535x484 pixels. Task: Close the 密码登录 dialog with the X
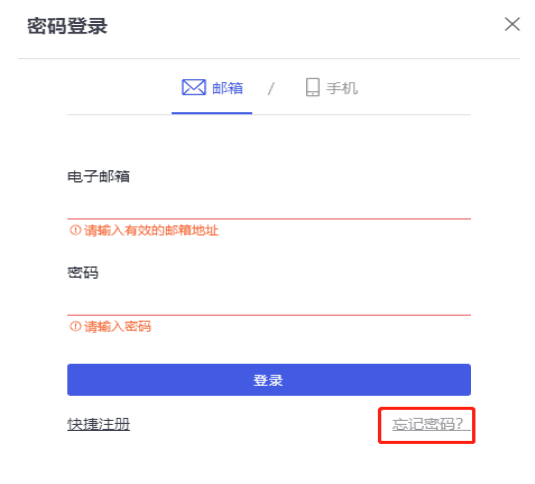(512, 24)
